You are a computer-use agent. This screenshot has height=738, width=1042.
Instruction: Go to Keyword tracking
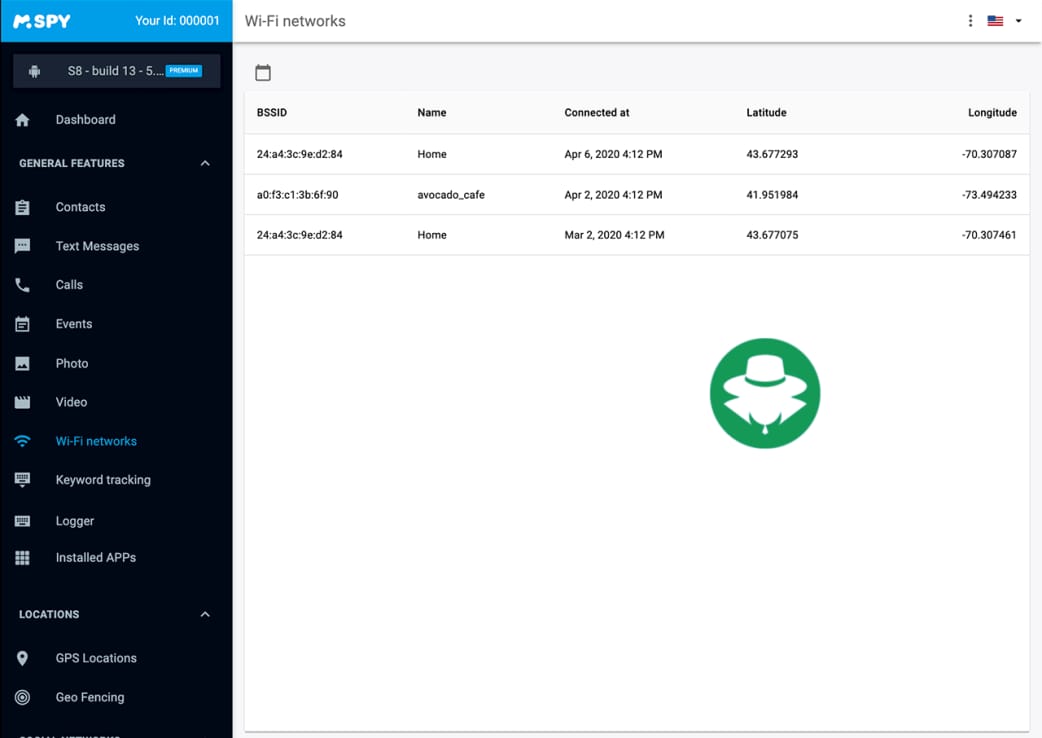[103, 480]
